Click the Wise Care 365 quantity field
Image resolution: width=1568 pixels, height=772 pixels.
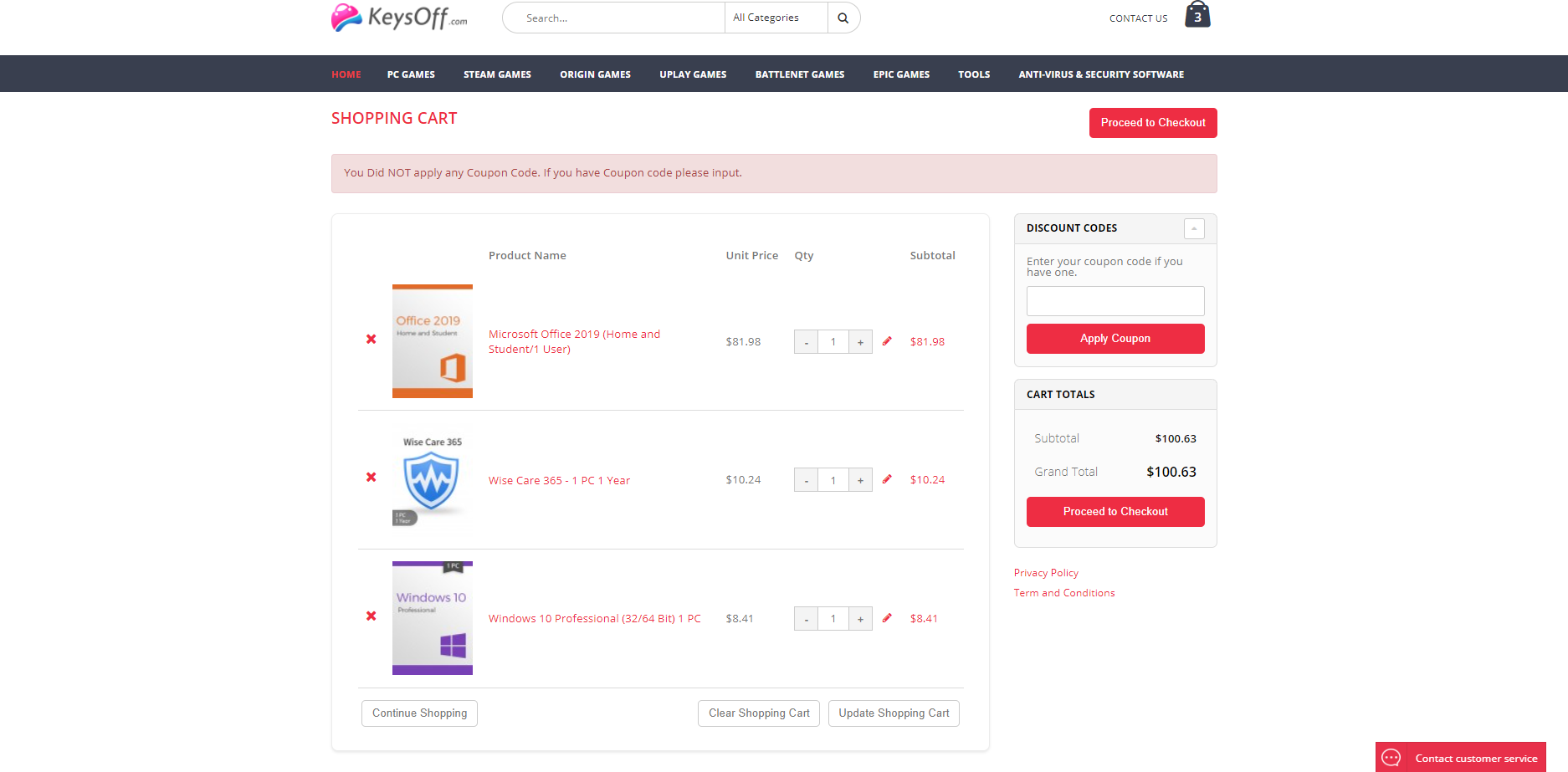click(x=833, y=480)
